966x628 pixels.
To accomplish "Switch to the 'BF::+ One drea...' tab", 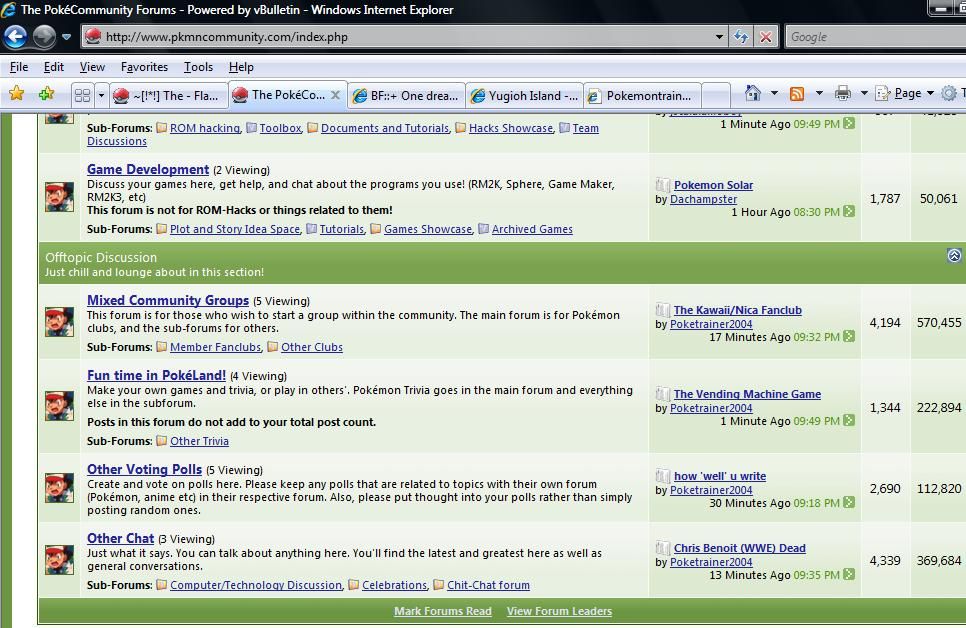I will pyautogui.click(x=407, y=96).
